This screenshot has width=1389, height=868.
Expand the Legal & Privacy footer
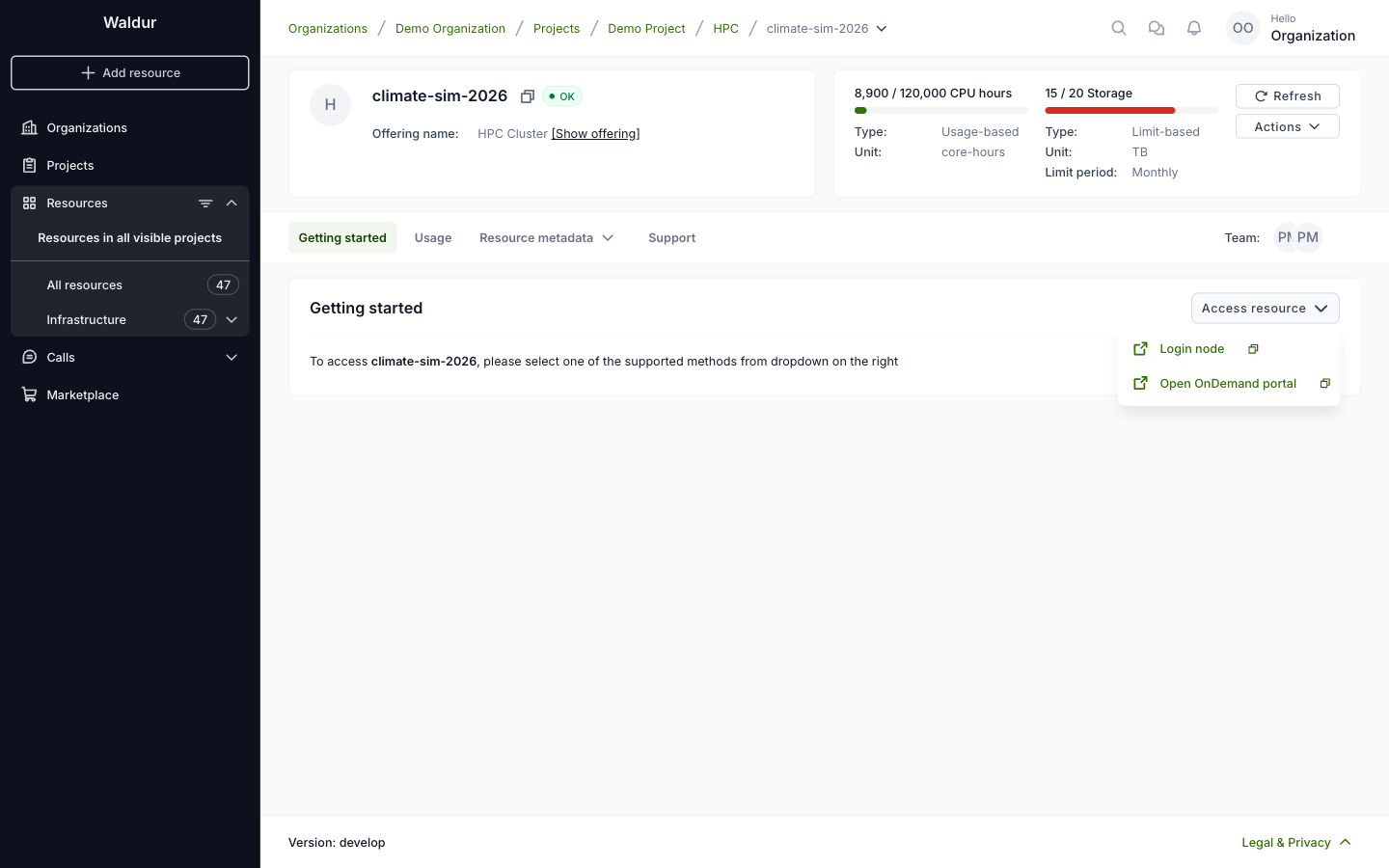[1296, 843]
